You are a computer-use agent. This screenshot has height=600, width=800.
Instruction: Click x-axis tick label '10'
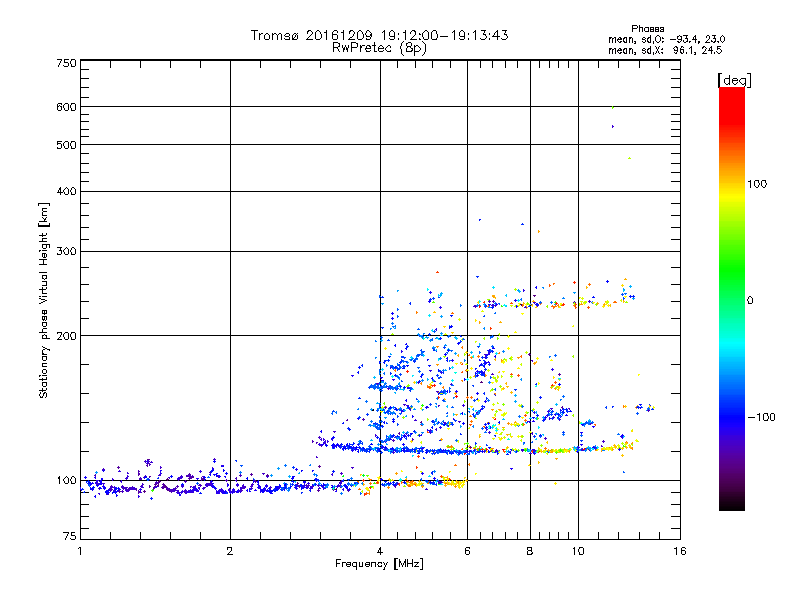(x=578, y=551)
